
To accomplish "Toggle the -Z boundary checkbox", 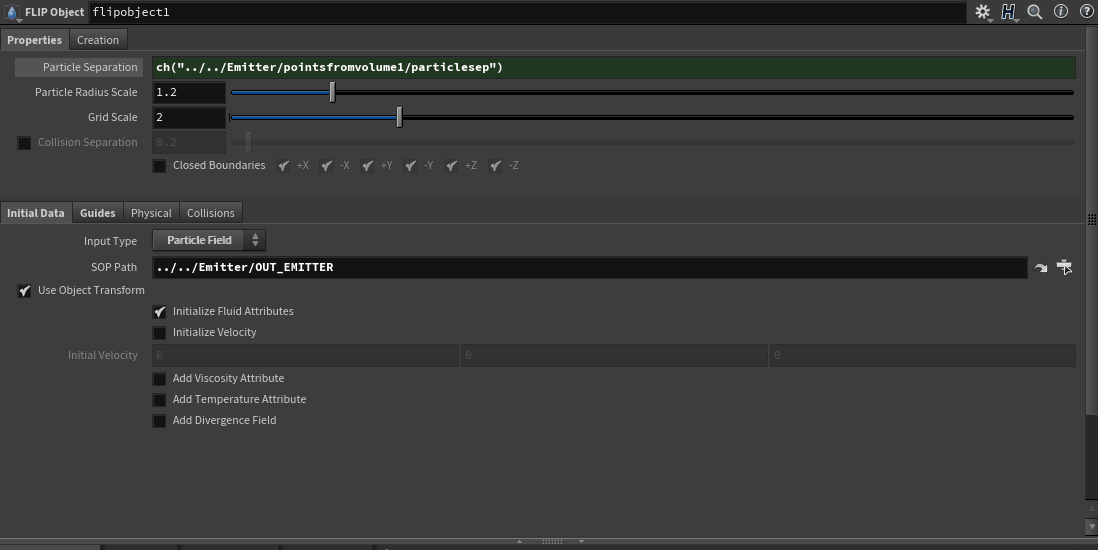I will click(496, 166).
